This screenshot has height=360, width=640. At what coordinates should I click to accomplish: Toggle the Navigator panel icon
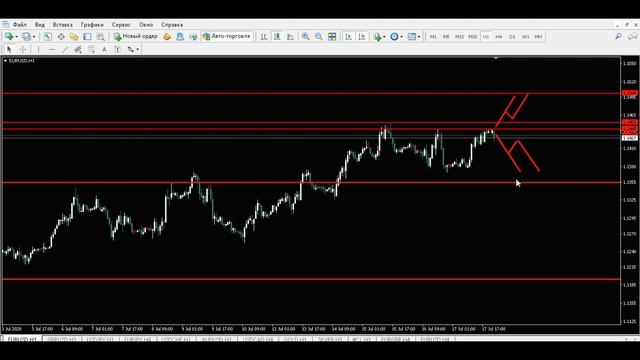[x=74, y=37]
